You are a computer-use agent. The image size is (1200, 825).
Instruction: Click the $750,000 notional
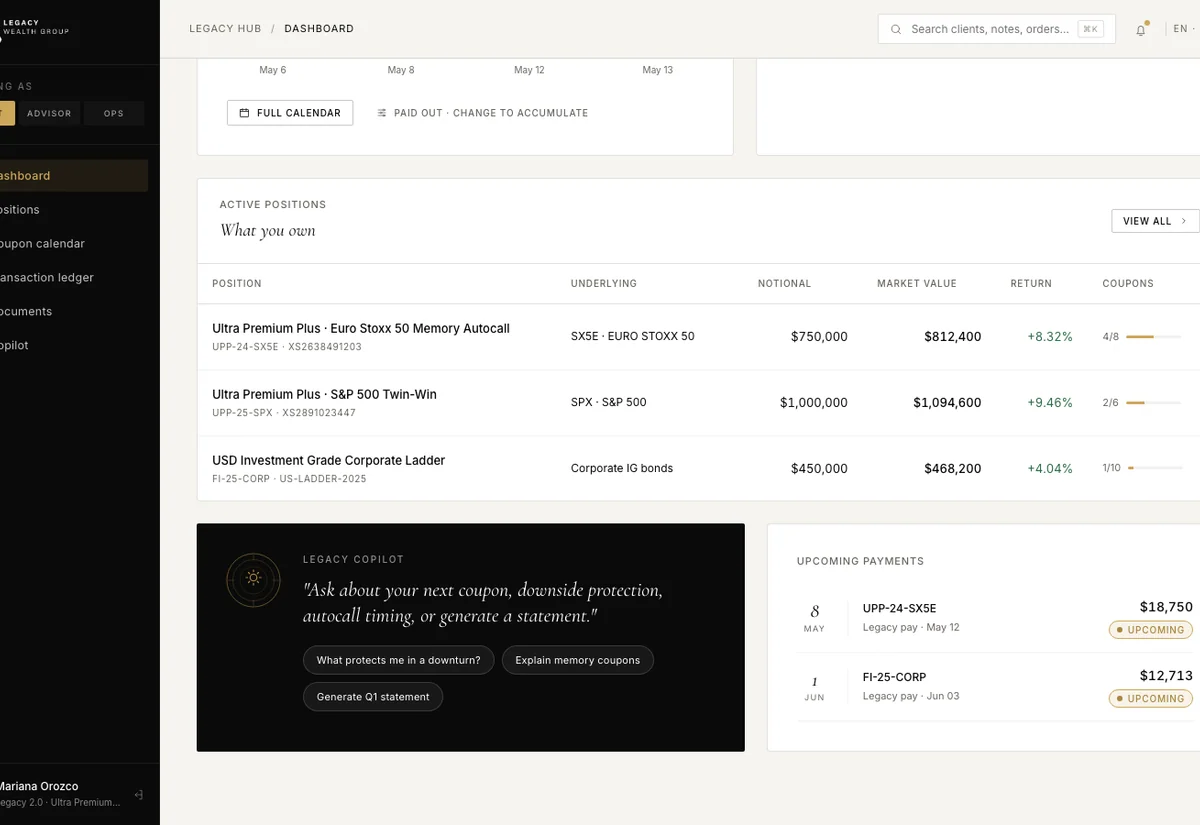click(x=819, y=337)
